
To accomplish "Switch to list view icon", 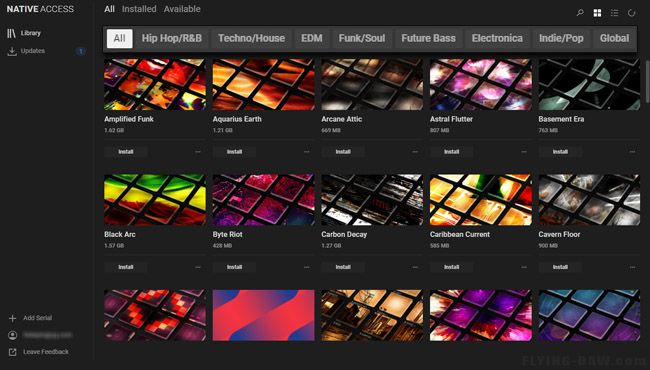I will coord(614,13).
